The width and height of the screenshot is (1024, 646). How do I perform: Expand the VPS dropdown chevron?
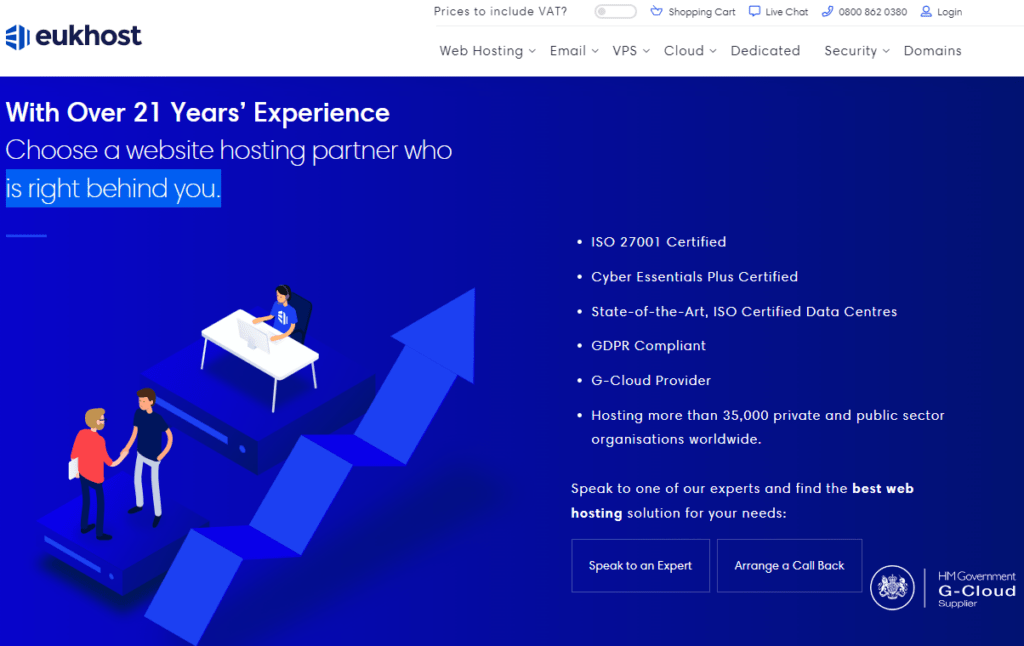click(x=646, y=51)
